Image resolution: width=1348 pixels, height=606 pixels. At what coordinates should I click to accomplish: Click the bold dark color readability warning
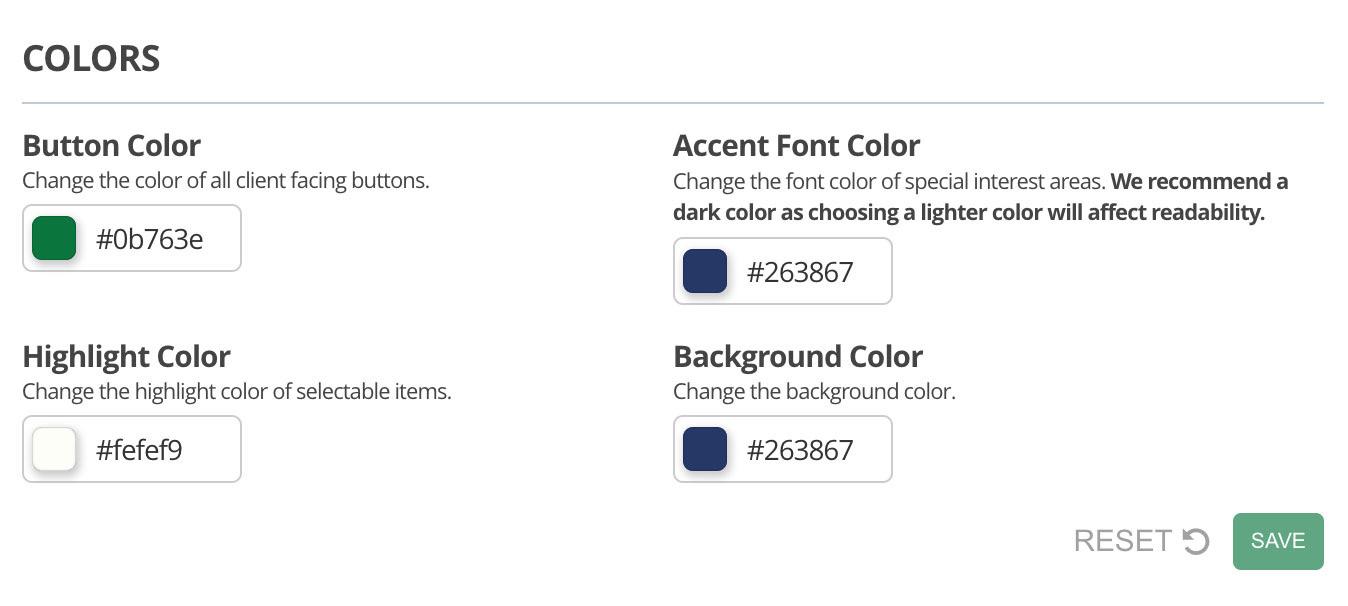tap(968, 213)
